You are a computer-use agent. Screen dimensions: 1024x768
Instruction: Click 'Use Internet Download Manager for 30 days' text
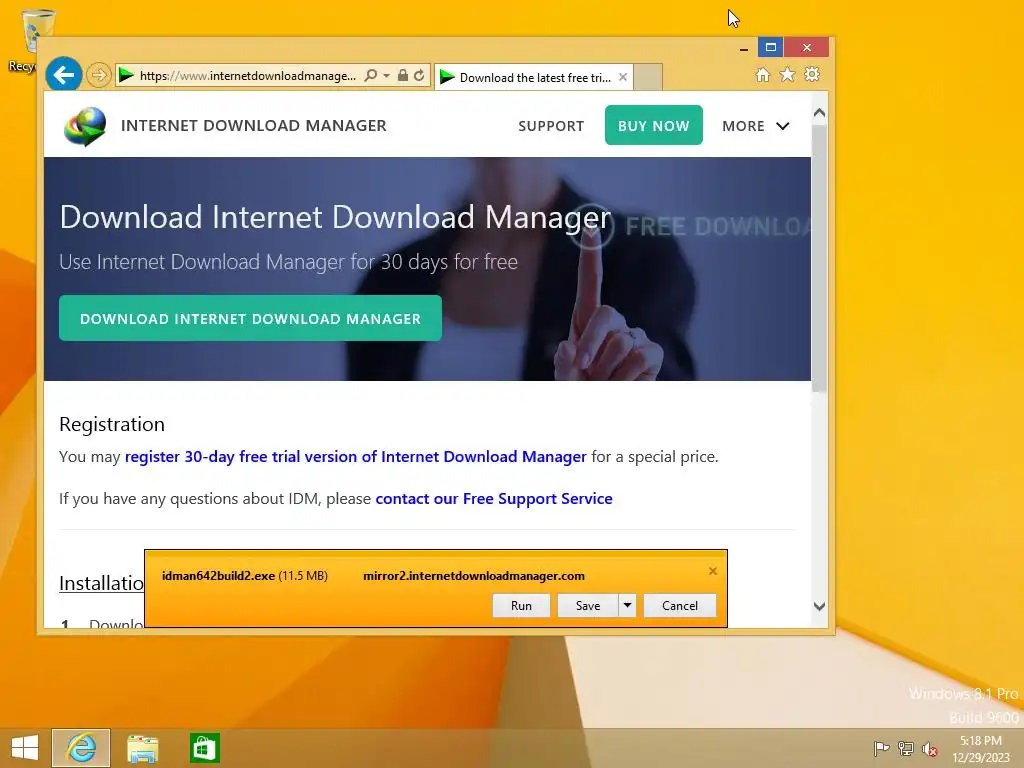click(288, 262)
